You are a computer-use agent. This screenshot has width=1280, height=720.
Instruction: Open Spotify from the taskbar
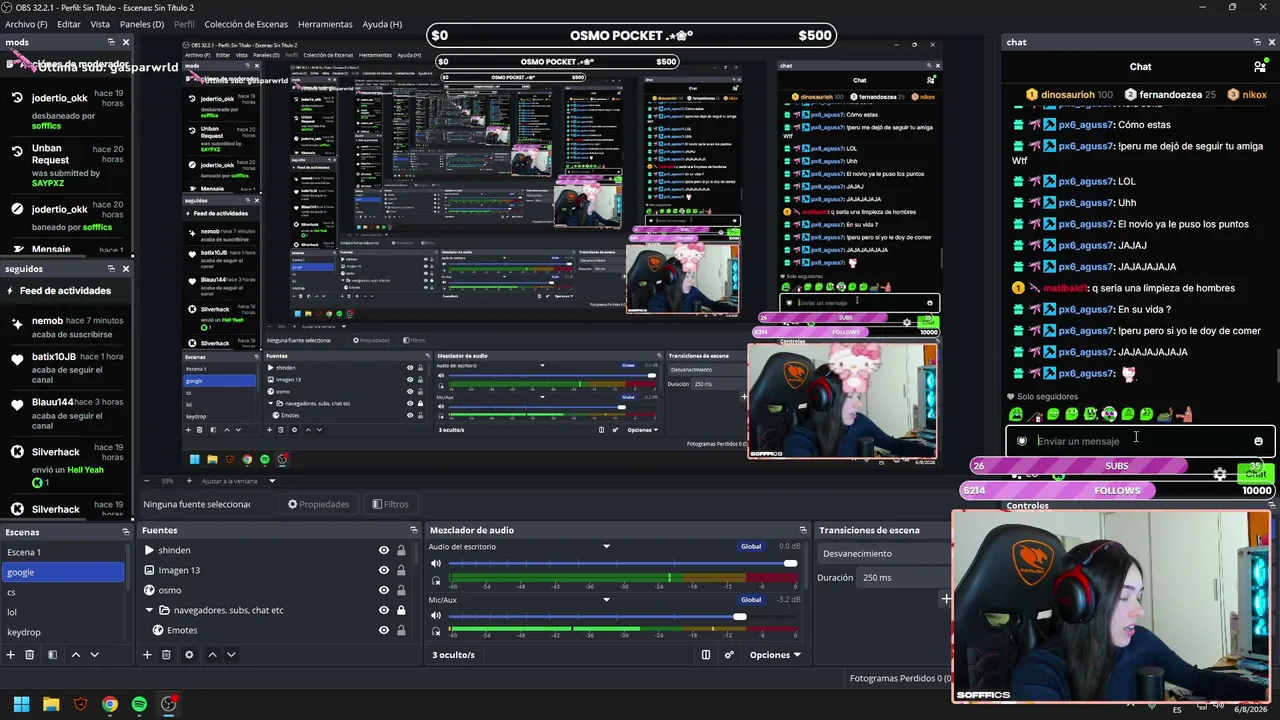(139, 704)
